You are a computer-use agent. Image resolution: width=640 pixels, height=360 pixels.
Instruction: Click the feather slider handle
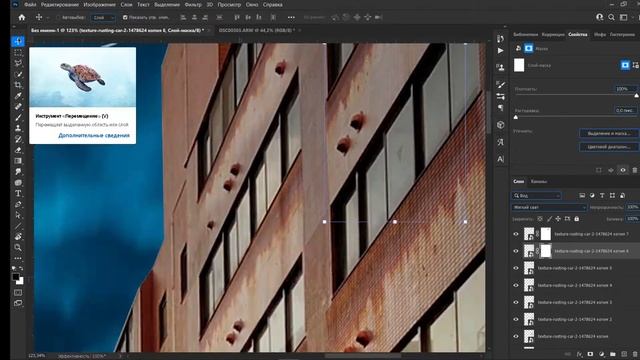[516, 118]
